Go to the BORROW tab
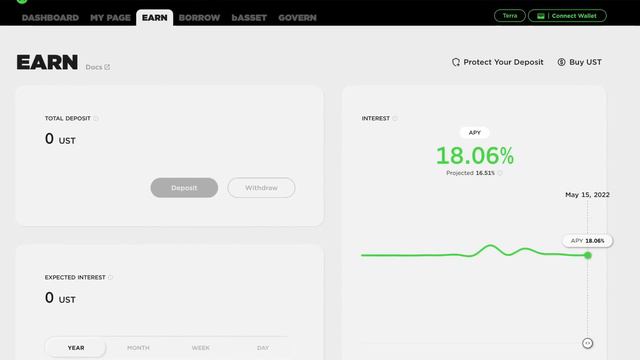Image resolution: width=640 pixels, height=360 pixels. pyautogui.click(x=199, y=18)
